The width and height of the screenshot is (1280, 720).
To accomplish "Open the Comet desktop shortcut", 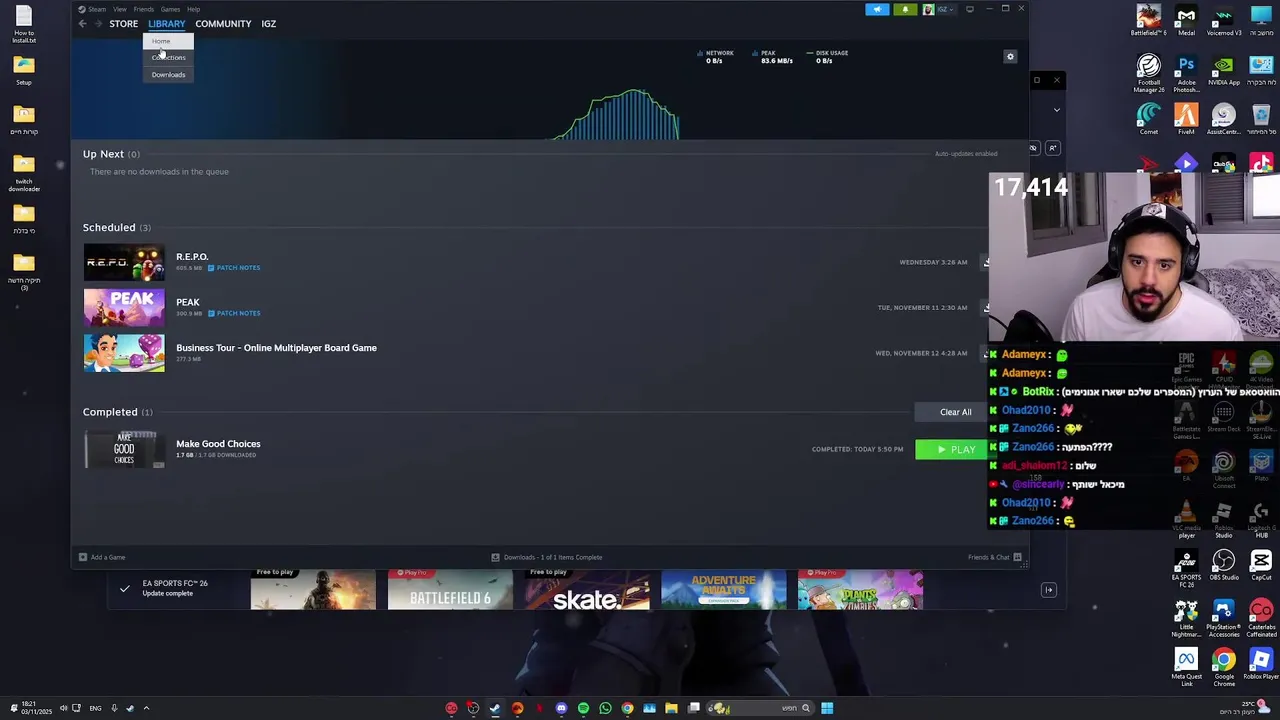I will 1148,119.
